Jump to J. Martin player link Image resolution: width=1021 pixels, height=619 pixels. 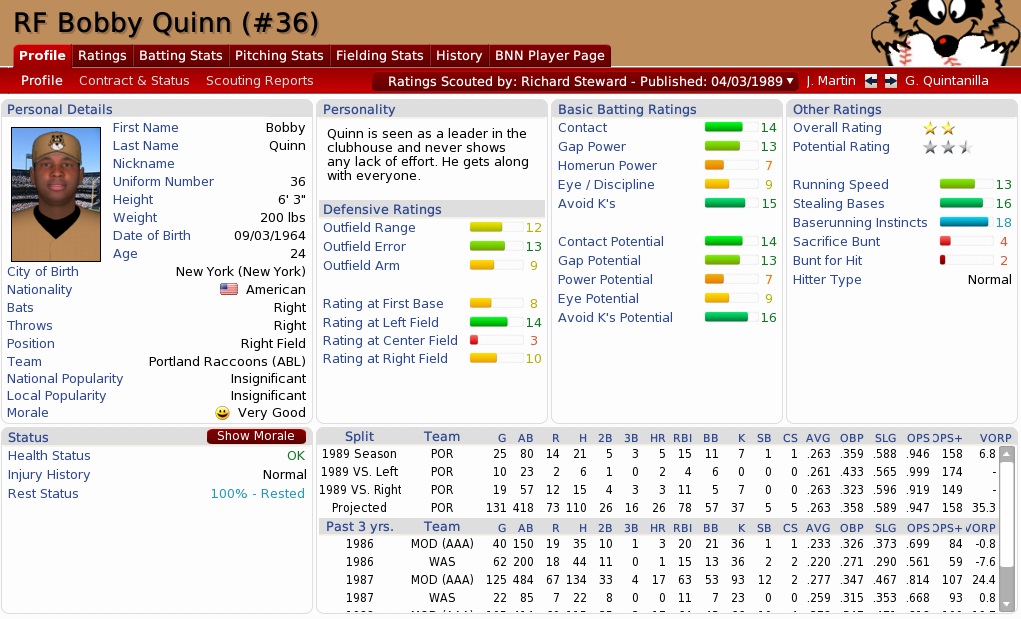point(830,81)
